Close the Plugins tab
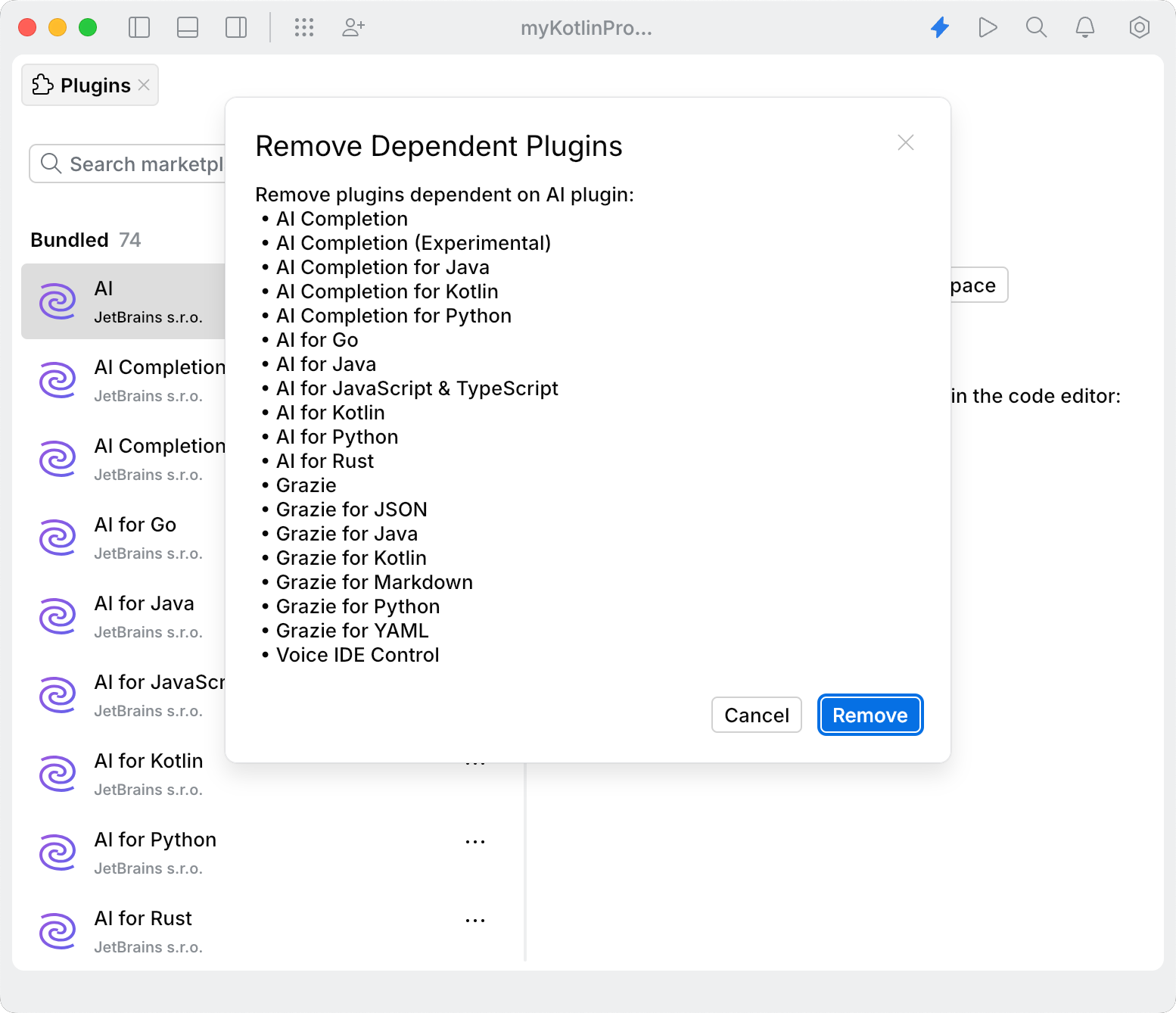This screenshot has width=1176, height=1013. pyautogui.click(x=144, y=86)
